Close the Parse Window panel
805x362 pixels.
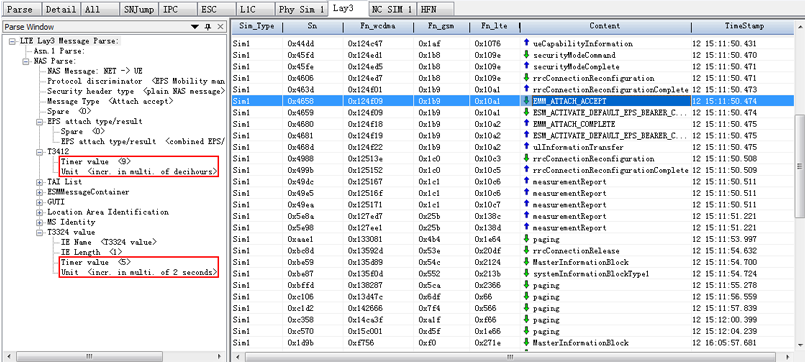220,27
